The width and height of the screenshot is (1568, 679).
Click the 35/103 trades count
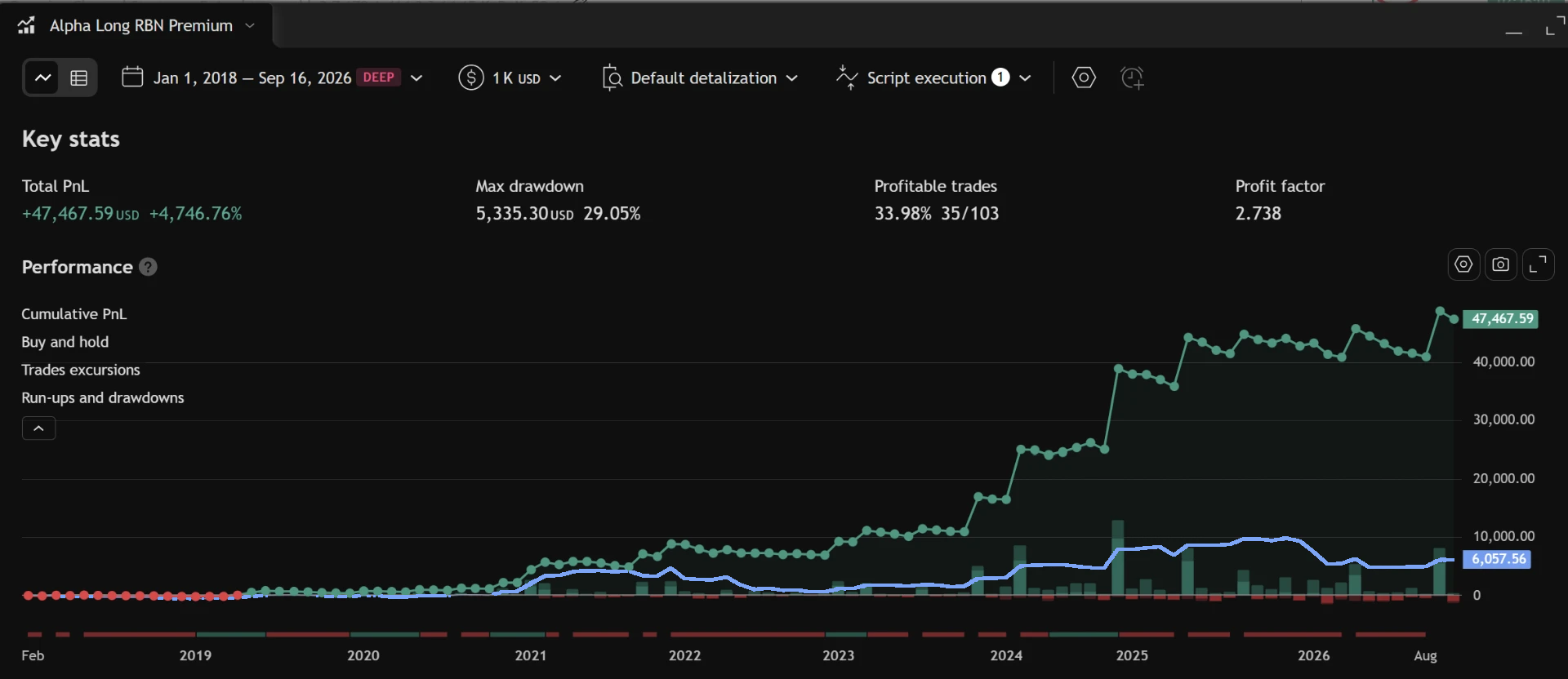[x=970, y=214]
